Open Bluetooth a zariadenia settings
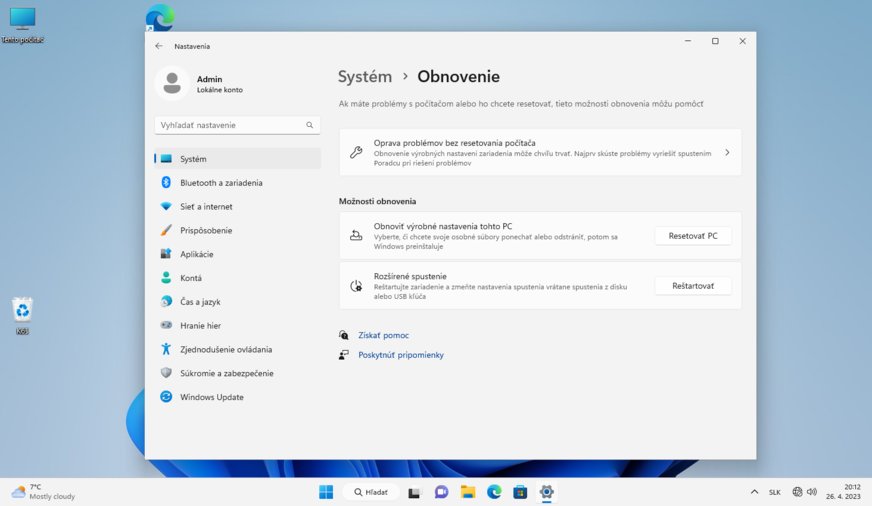 click(x=221, y=183)
